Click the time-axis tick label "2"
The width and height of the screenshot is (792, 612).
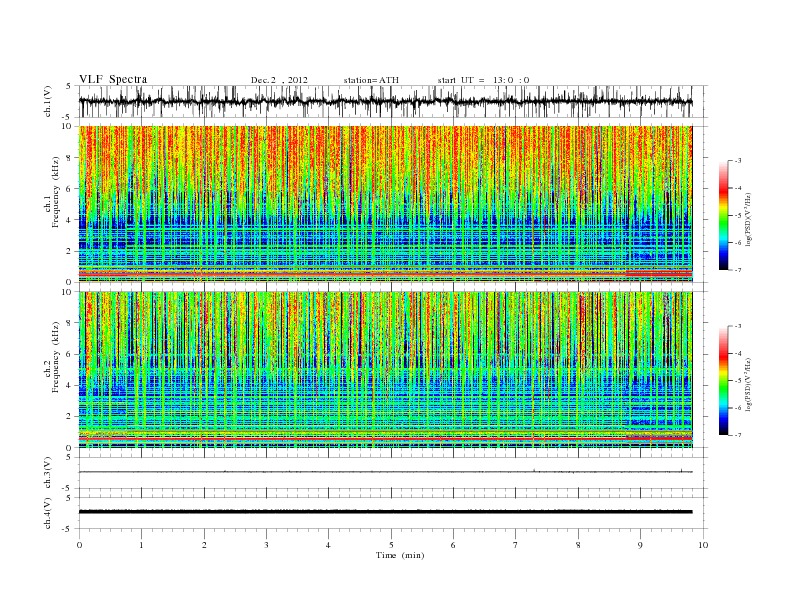point(204,545)
